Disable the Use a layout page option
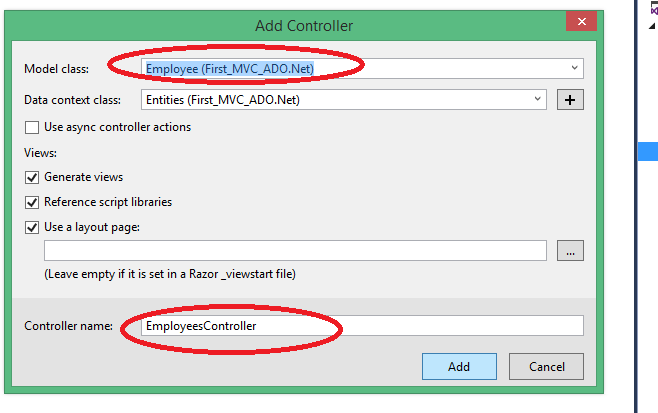Screen dimensions: 658x413 point(32,227)
